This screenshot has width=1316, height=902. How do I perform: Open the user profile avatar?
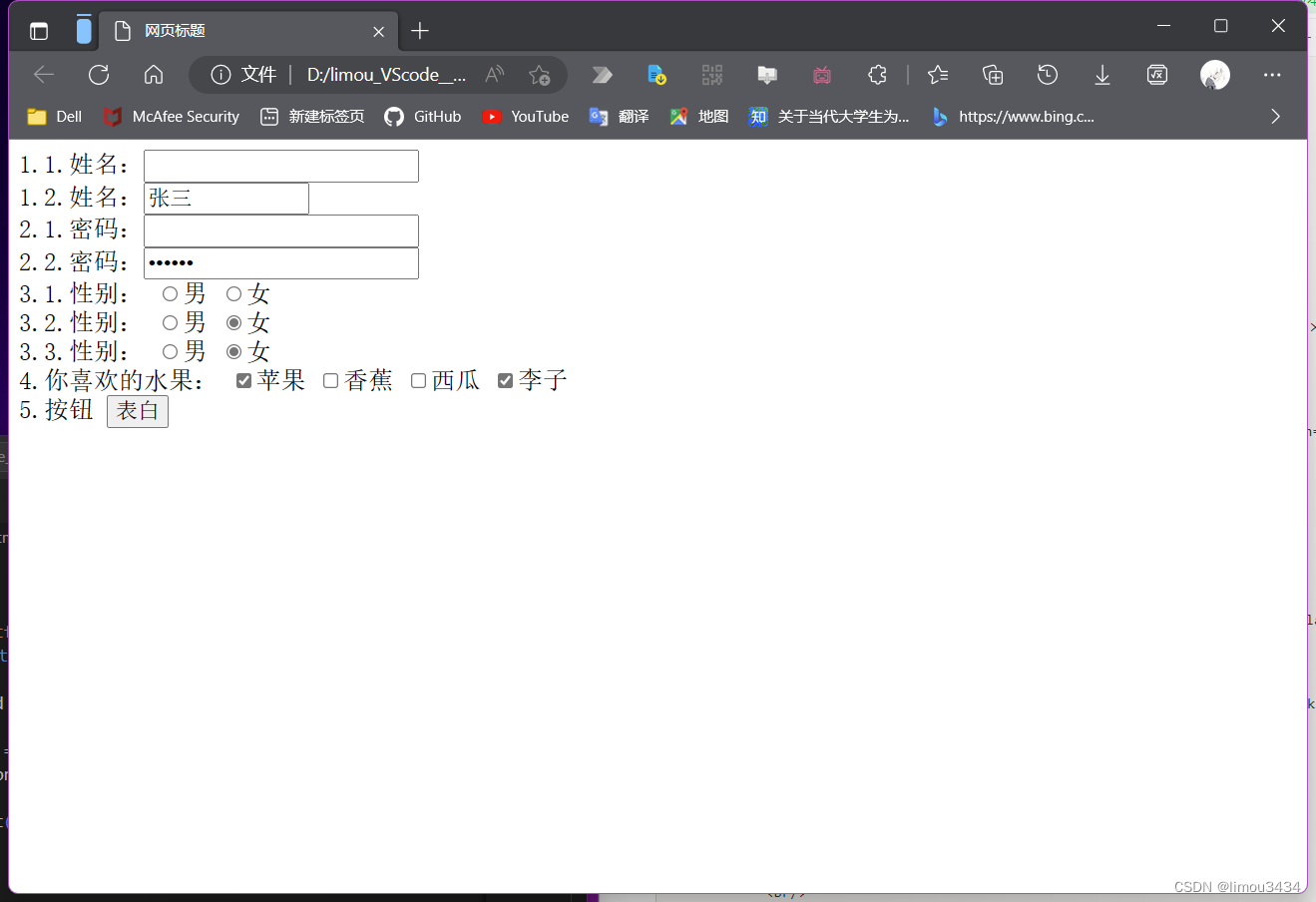(x=1215, y=75)
